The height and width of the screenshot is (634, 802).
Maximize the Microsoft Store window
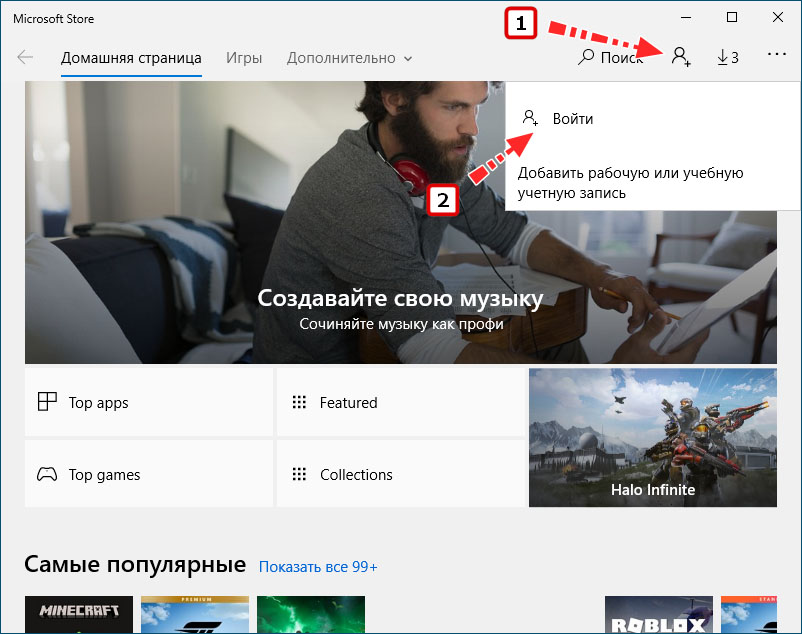point(732,17)
